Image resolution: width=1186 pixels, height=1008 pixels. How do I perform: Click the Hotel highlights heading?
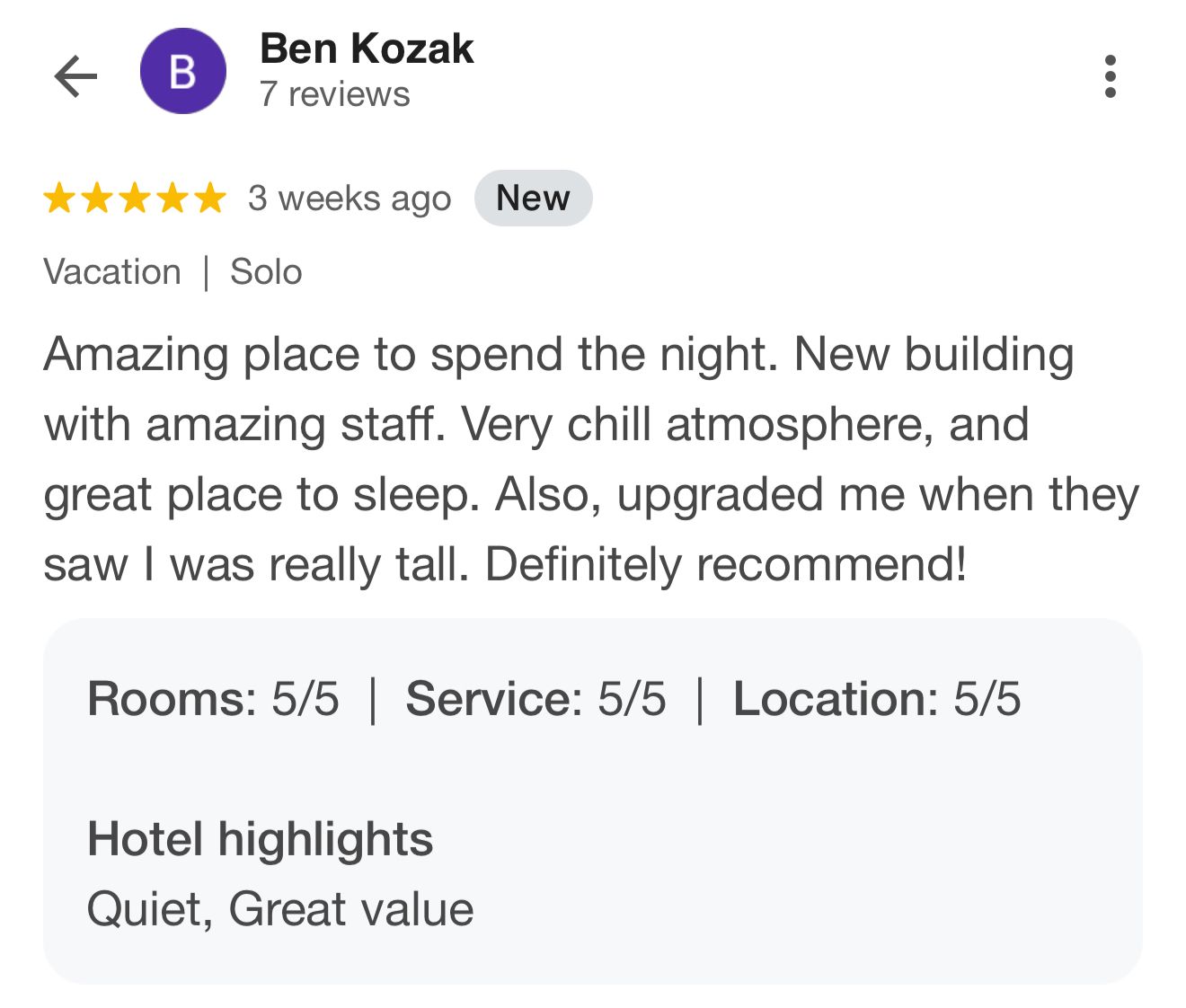click(x=260, y=839)
